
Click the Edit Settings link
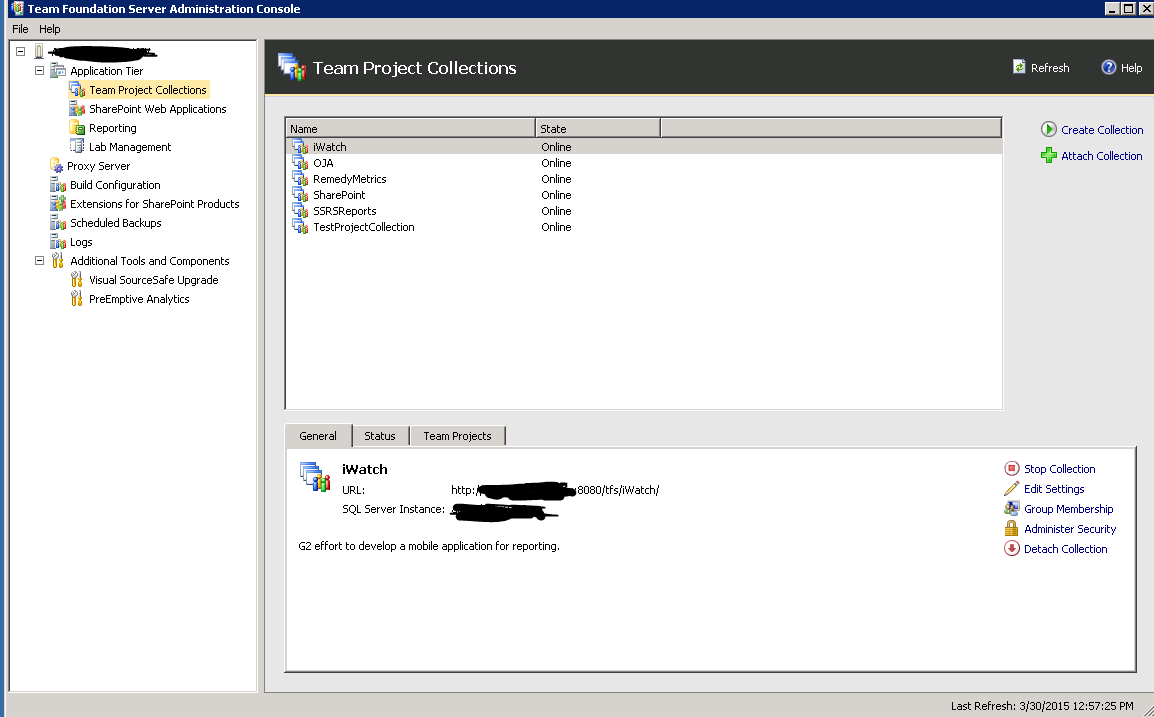click(x=1054, y=489)
